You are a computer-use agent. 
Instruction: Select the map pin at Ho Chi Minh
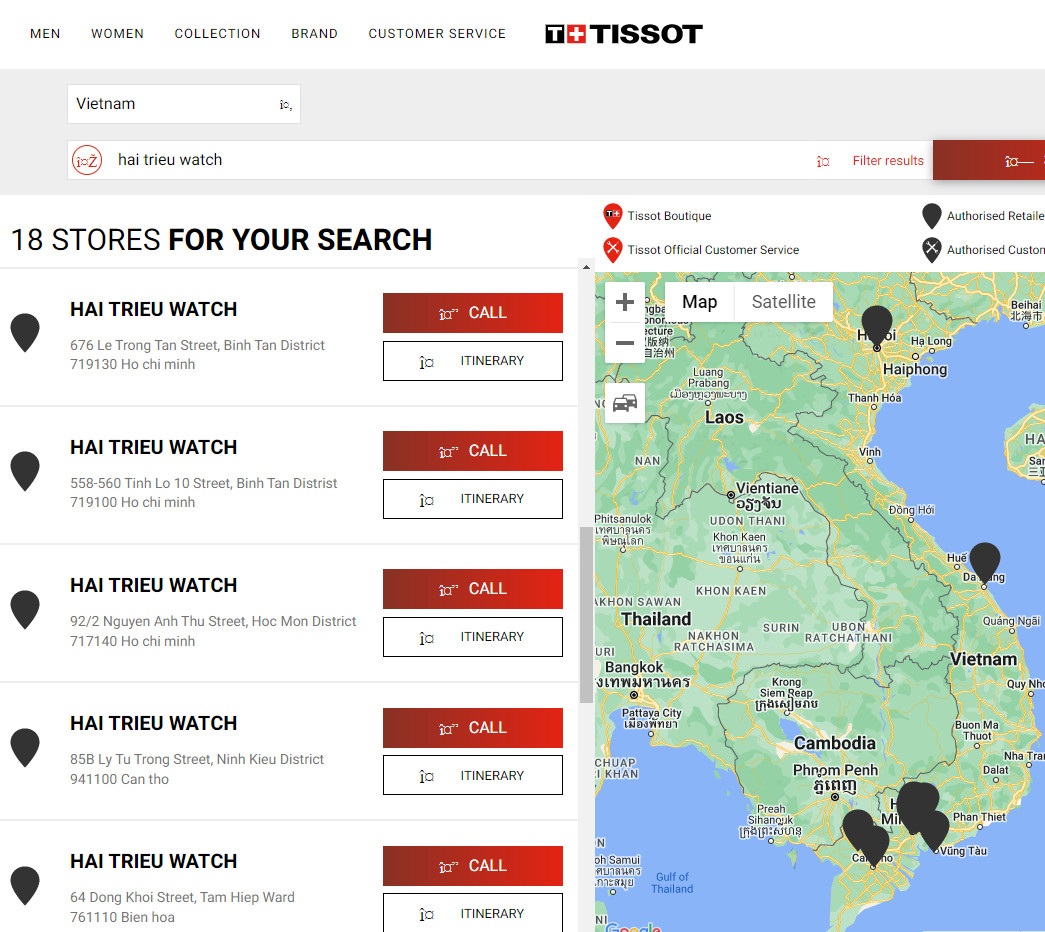click(914, 803)
